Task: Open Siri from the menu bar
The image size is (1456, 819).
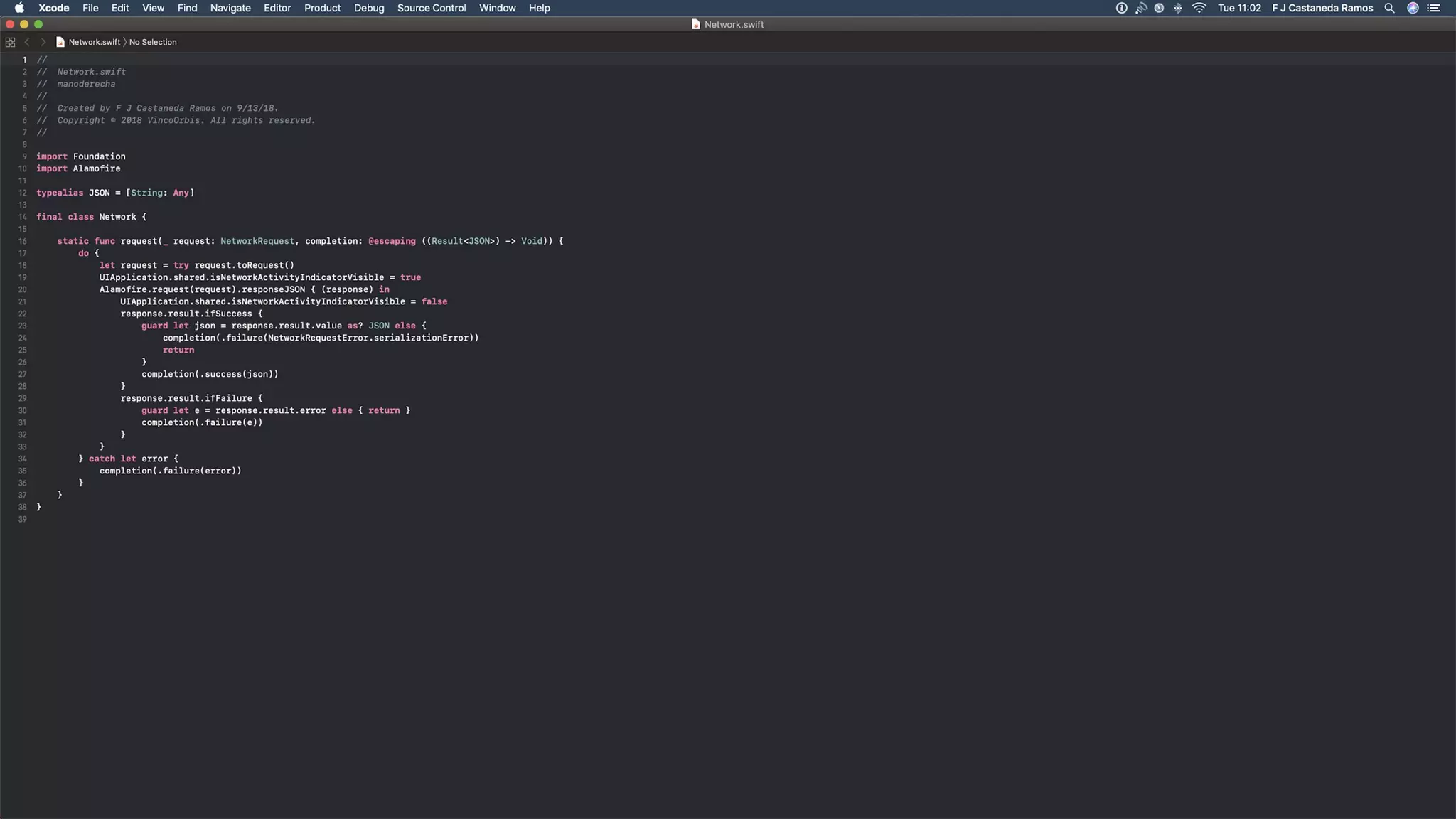Action: point(1413,8)
